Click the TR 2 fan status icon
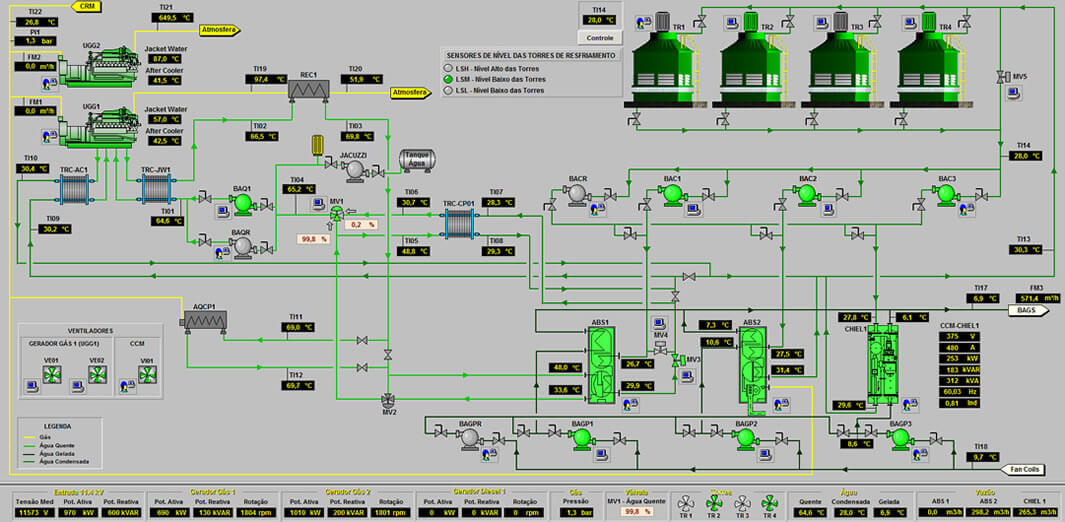 pyautogui.click(x=714, y=502)
